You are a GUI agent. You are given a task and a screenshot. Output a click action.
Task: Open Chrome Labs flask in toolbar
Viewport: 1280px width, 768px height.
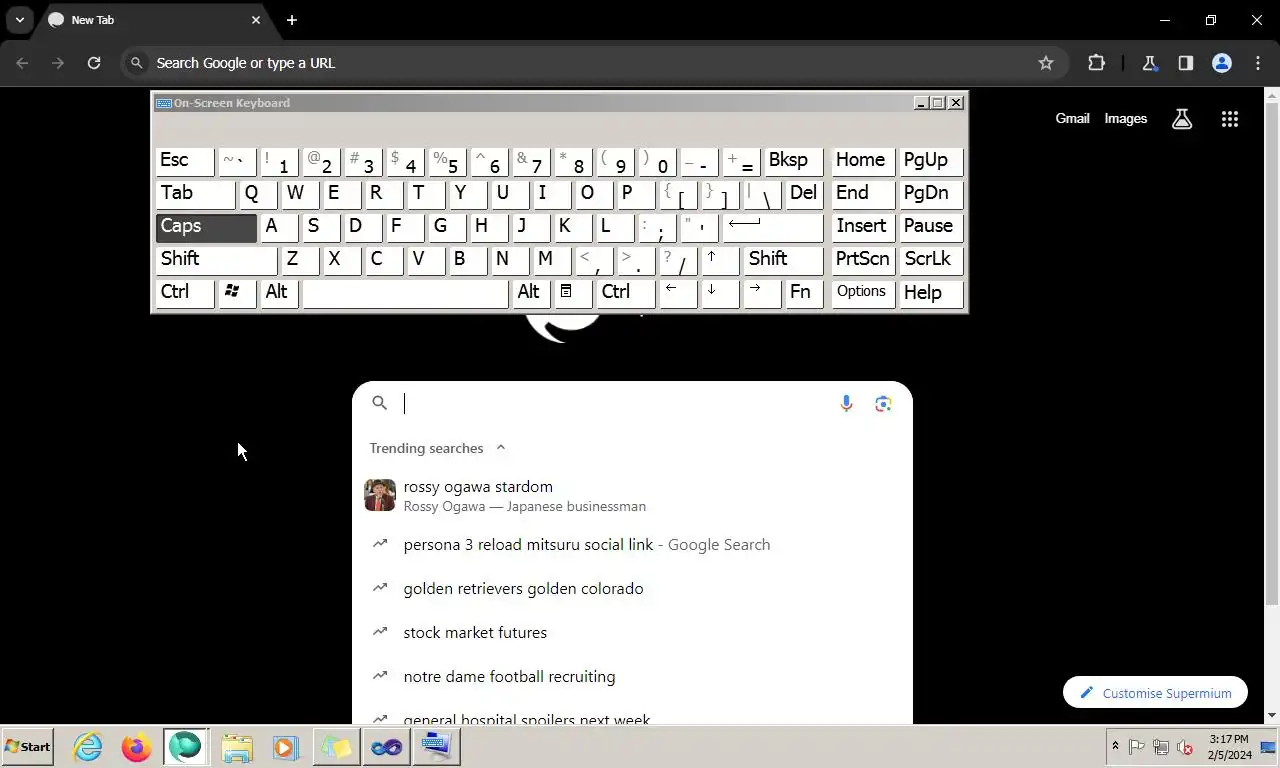point(1149,63)
